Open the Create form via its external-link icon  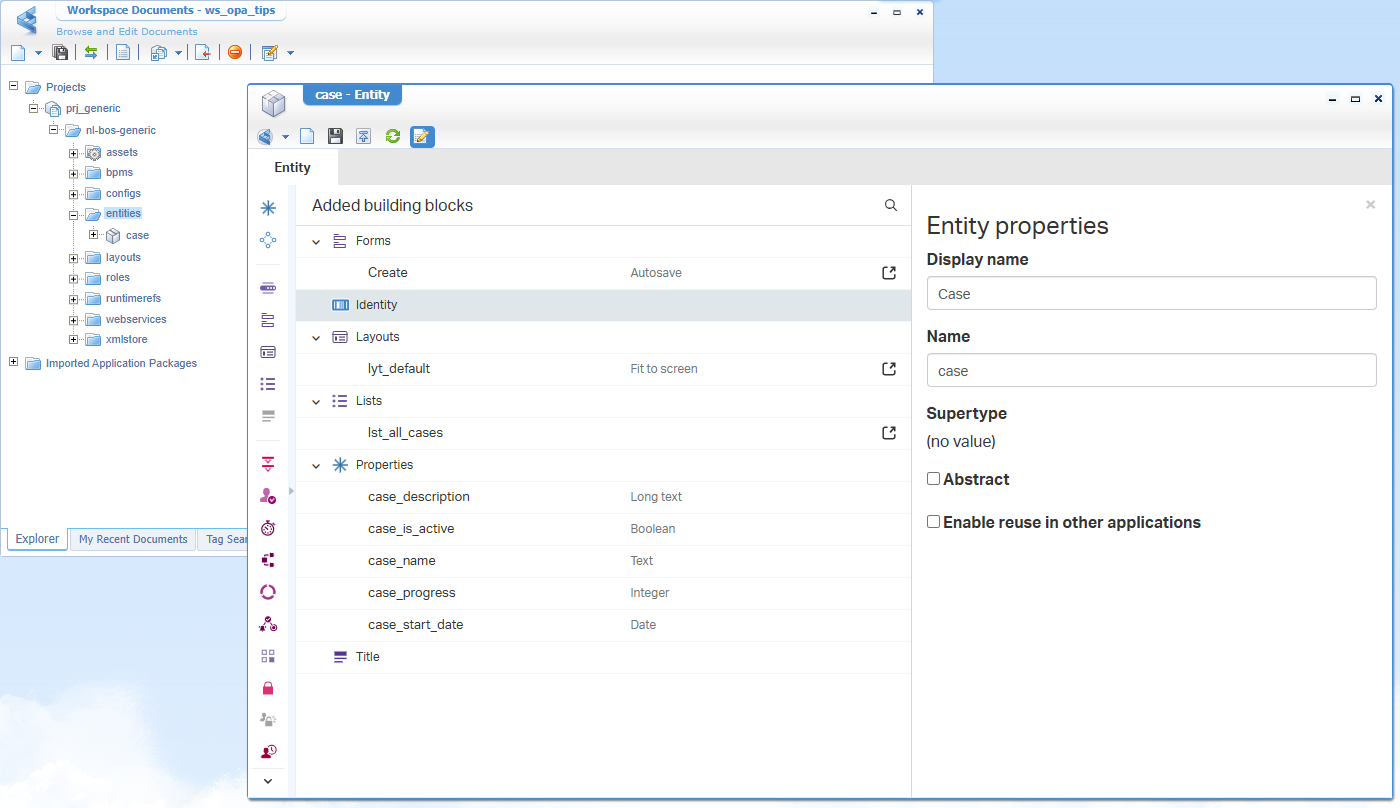pos(888,273)
